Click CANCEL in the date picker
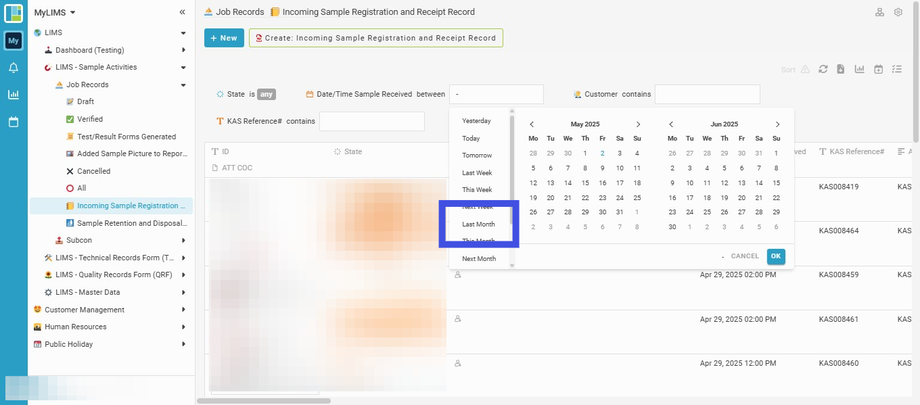The height and width of the screenshot is (405, 920). 745,256
